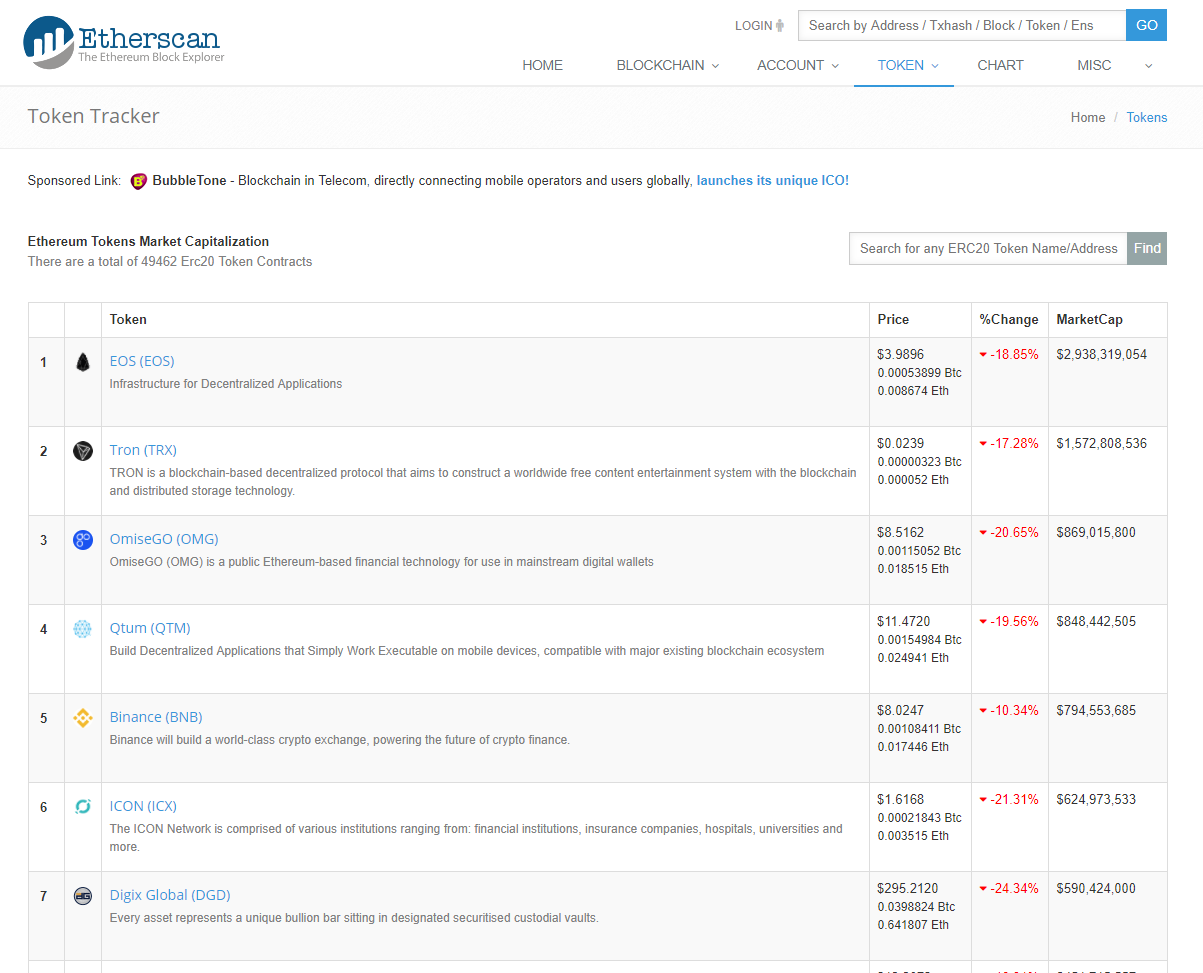Click ICON market cap $624,973,533

point(1096,799)
